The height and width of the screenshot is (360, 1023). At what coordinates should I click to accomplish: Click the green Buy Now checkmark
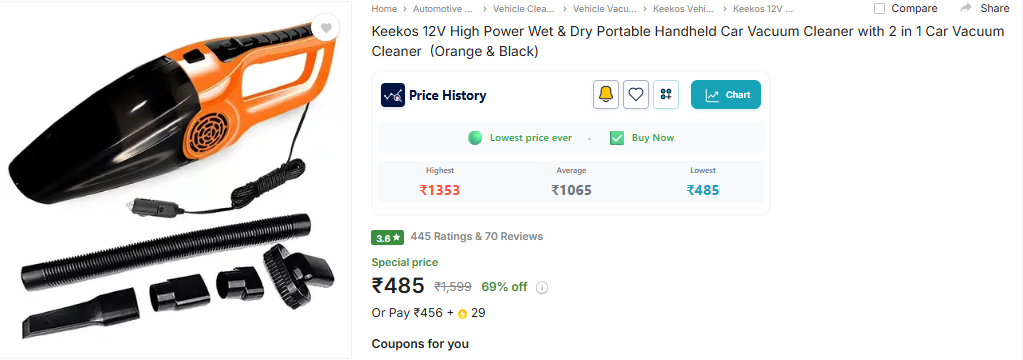[x=617, y=138]
